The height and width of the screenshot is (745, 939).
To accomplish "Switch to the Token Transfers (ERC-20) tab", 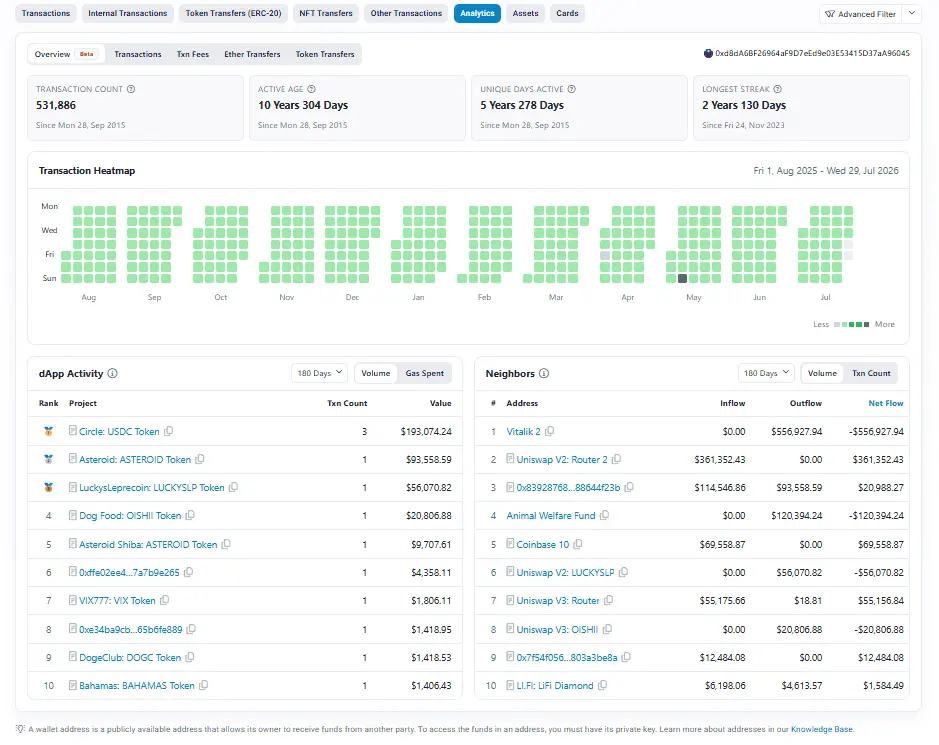I will pos(234,13).
